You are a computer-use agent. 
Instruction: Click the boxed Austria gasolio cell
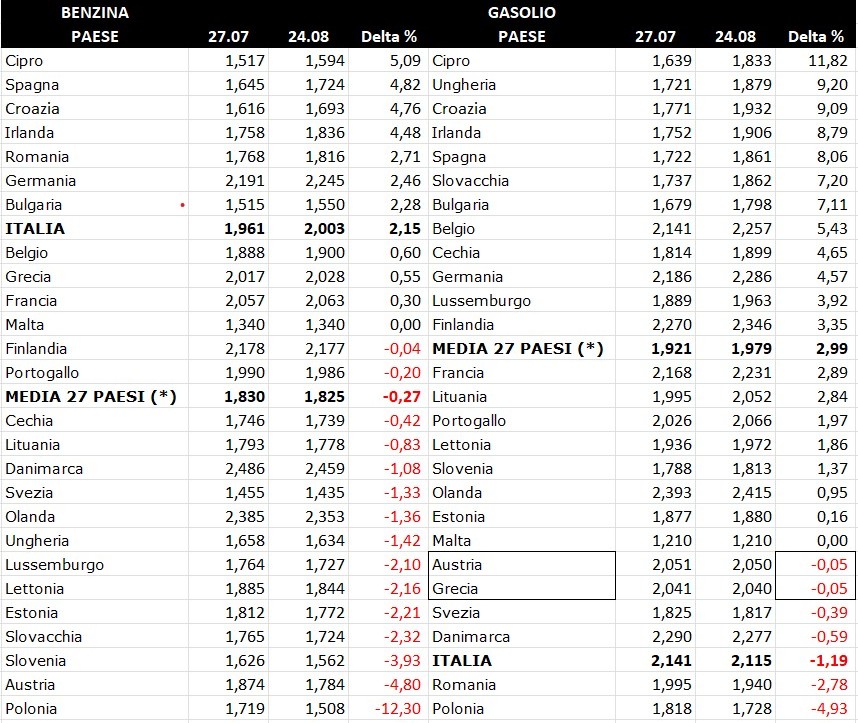click(521, 564)
